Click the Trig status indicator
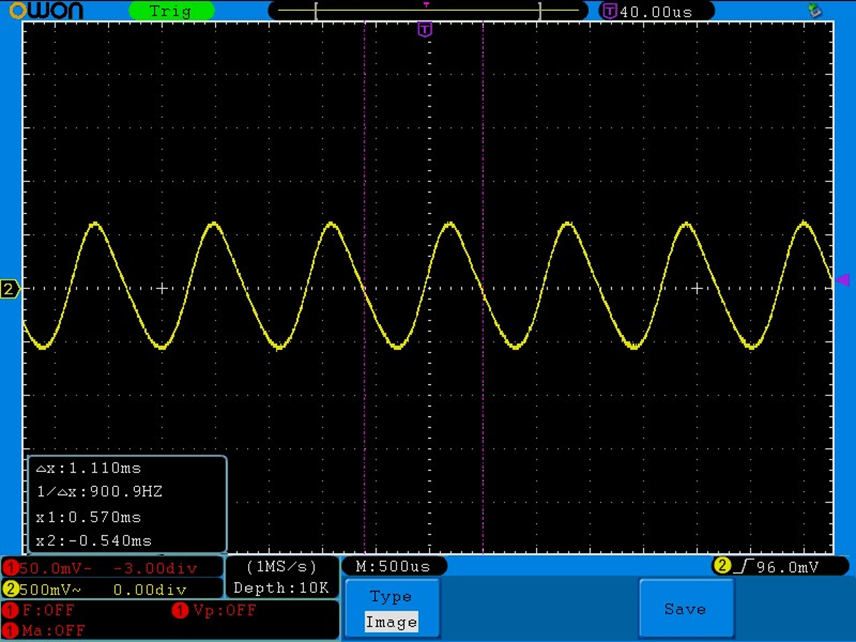 170,11
